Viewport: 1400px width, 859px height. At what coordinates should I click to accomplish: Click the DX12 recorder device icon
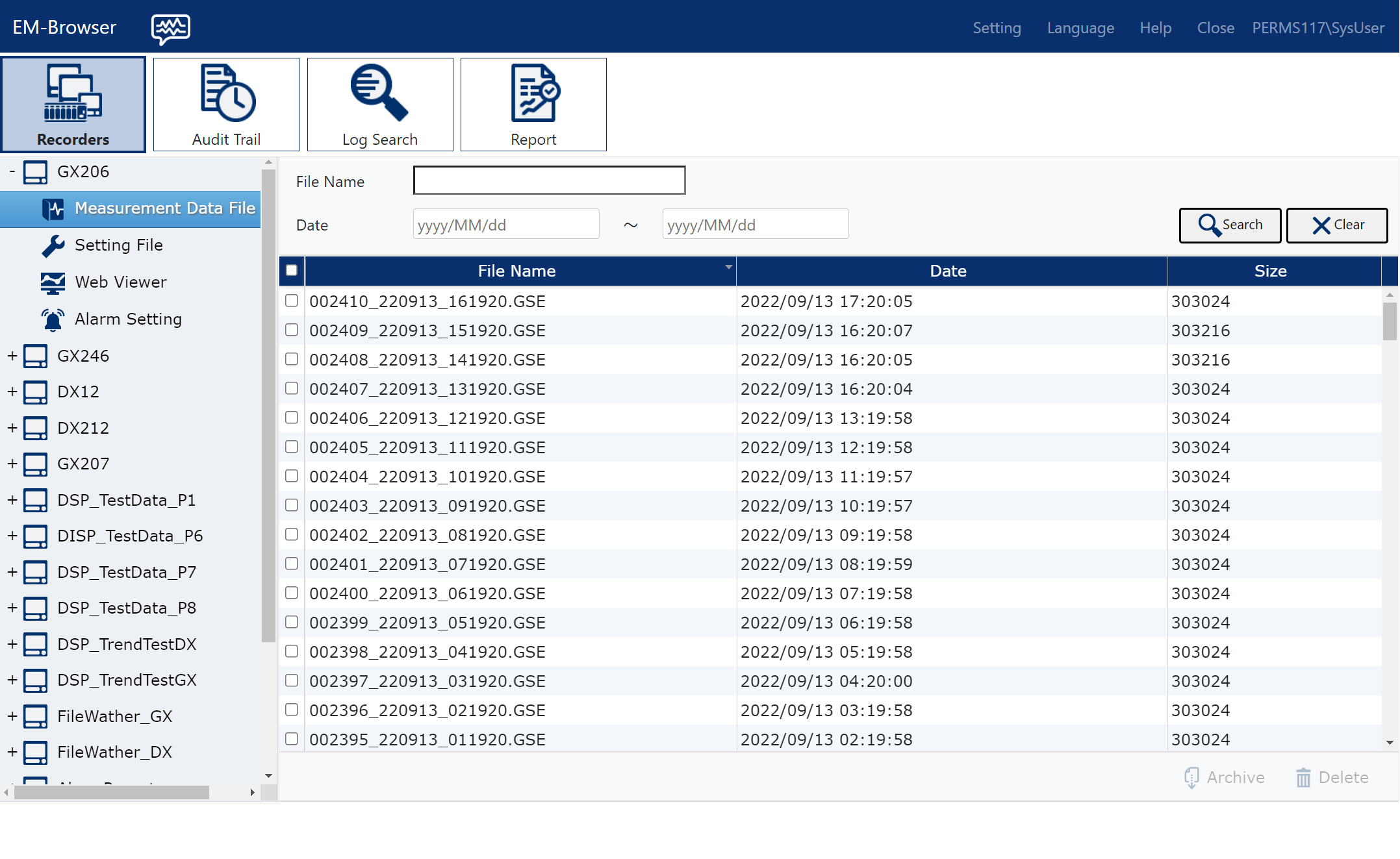point(35,392)
